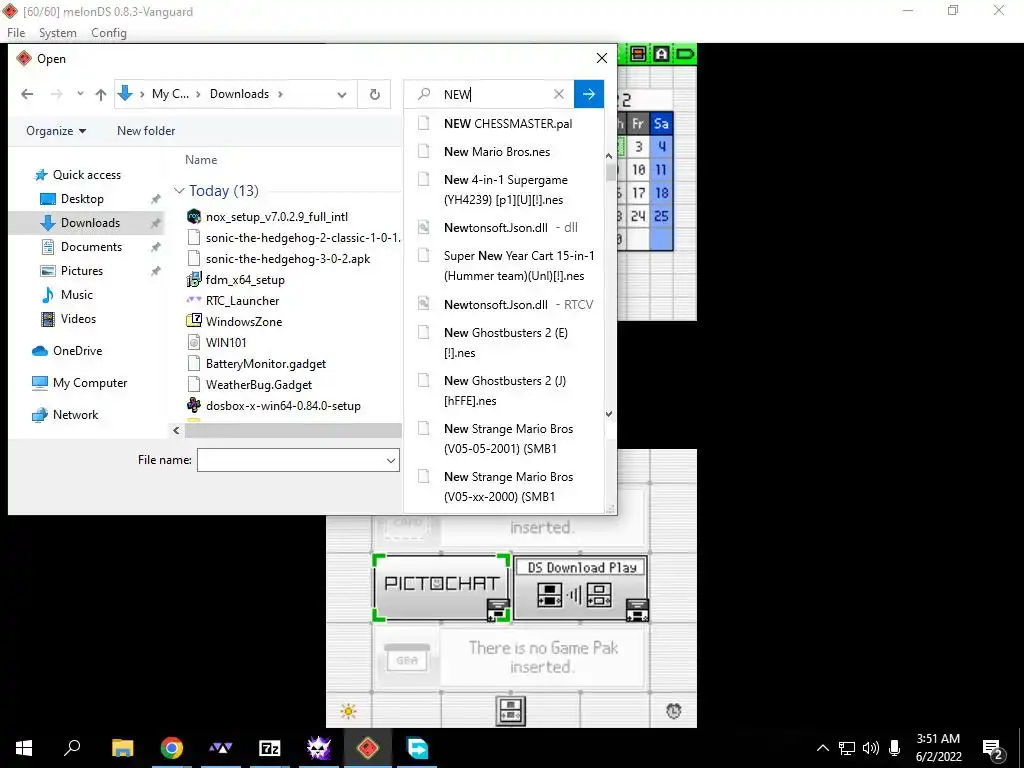Select PictoChat in DS menu
The height and width of the screenshot is (768, 1024).
point(441,588)
